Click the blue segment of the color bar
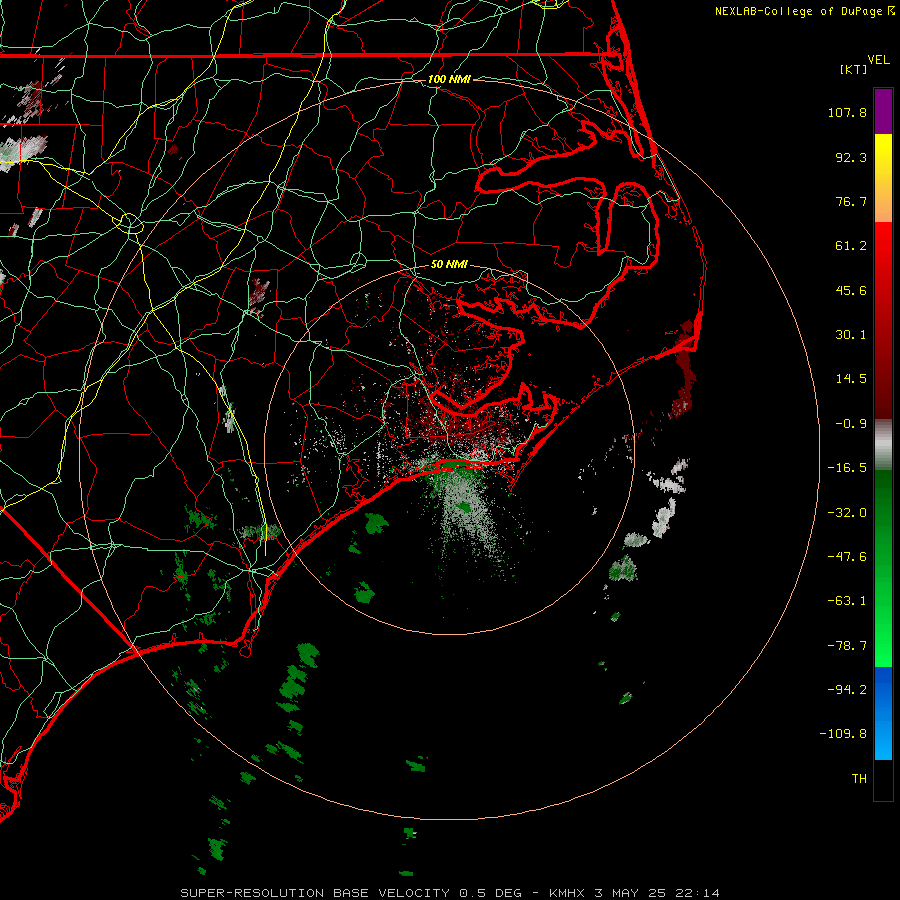The width and height of the screenshot is (900, 900). [883, 713]
